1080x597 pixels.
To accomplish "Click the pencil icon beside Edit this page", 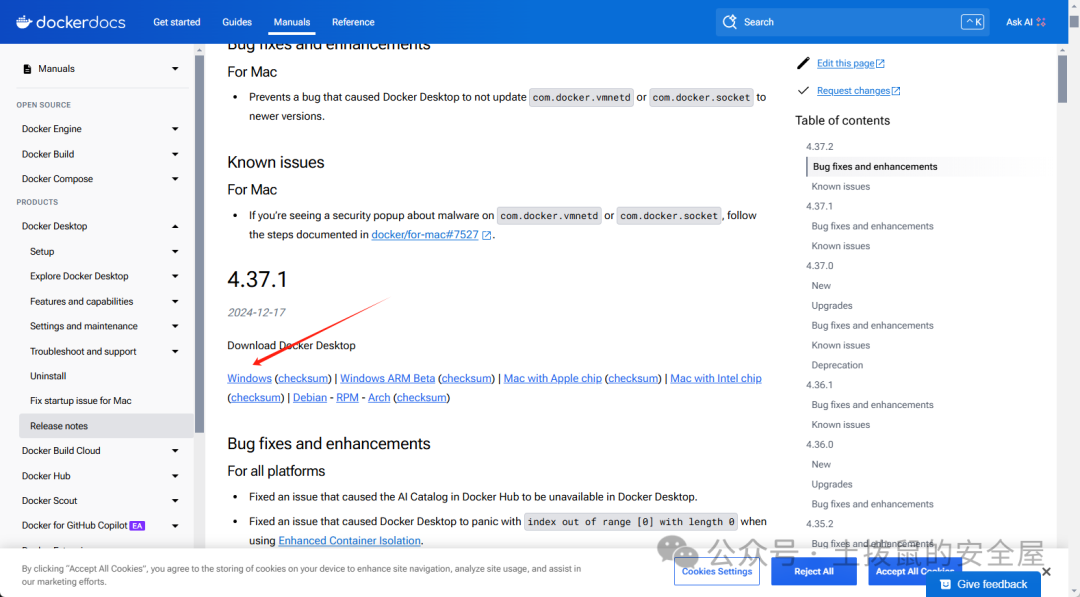I will point(802,63).
